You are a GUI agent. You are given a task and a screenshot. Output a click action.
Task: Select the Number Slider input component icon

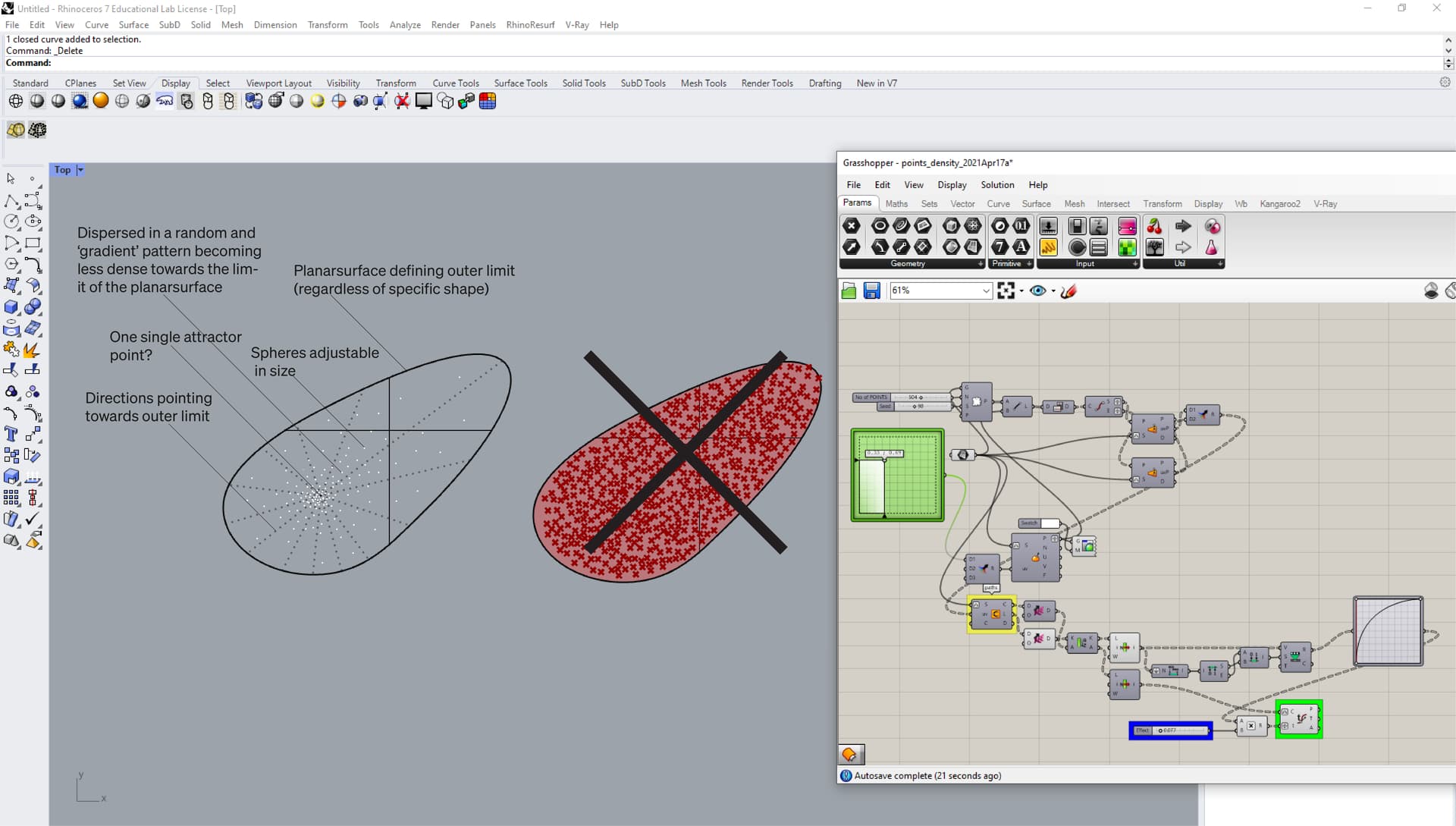[1048, 226]
